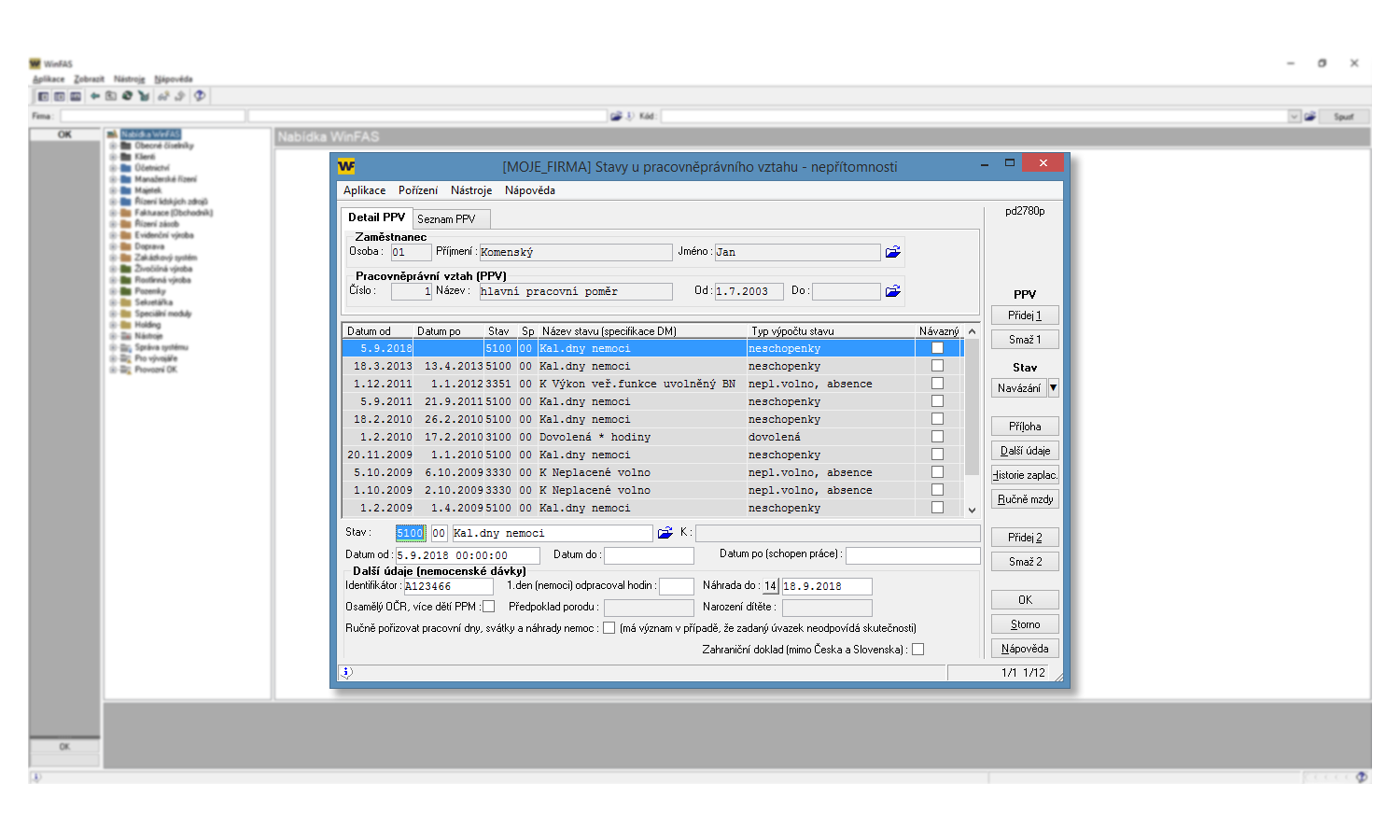Click the folder icon next to Jméno field

[x=892, y=252]
